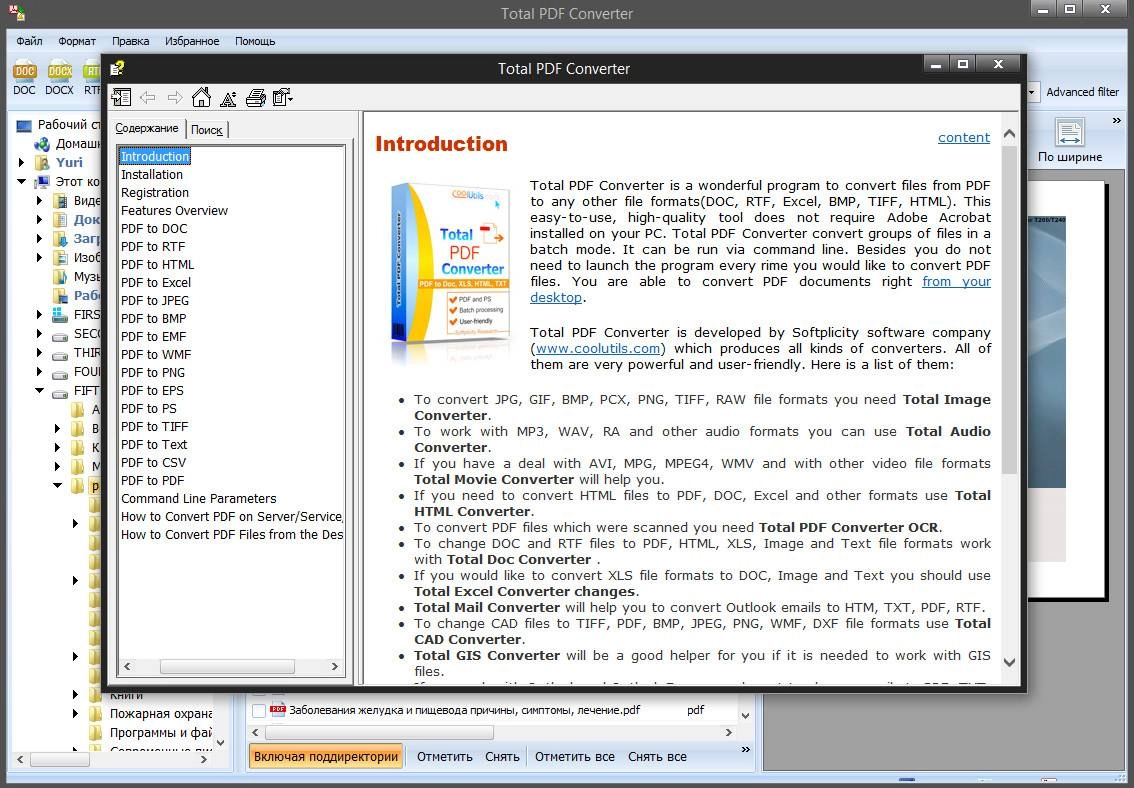Open Command Line Parameters topic

point(199,499)
